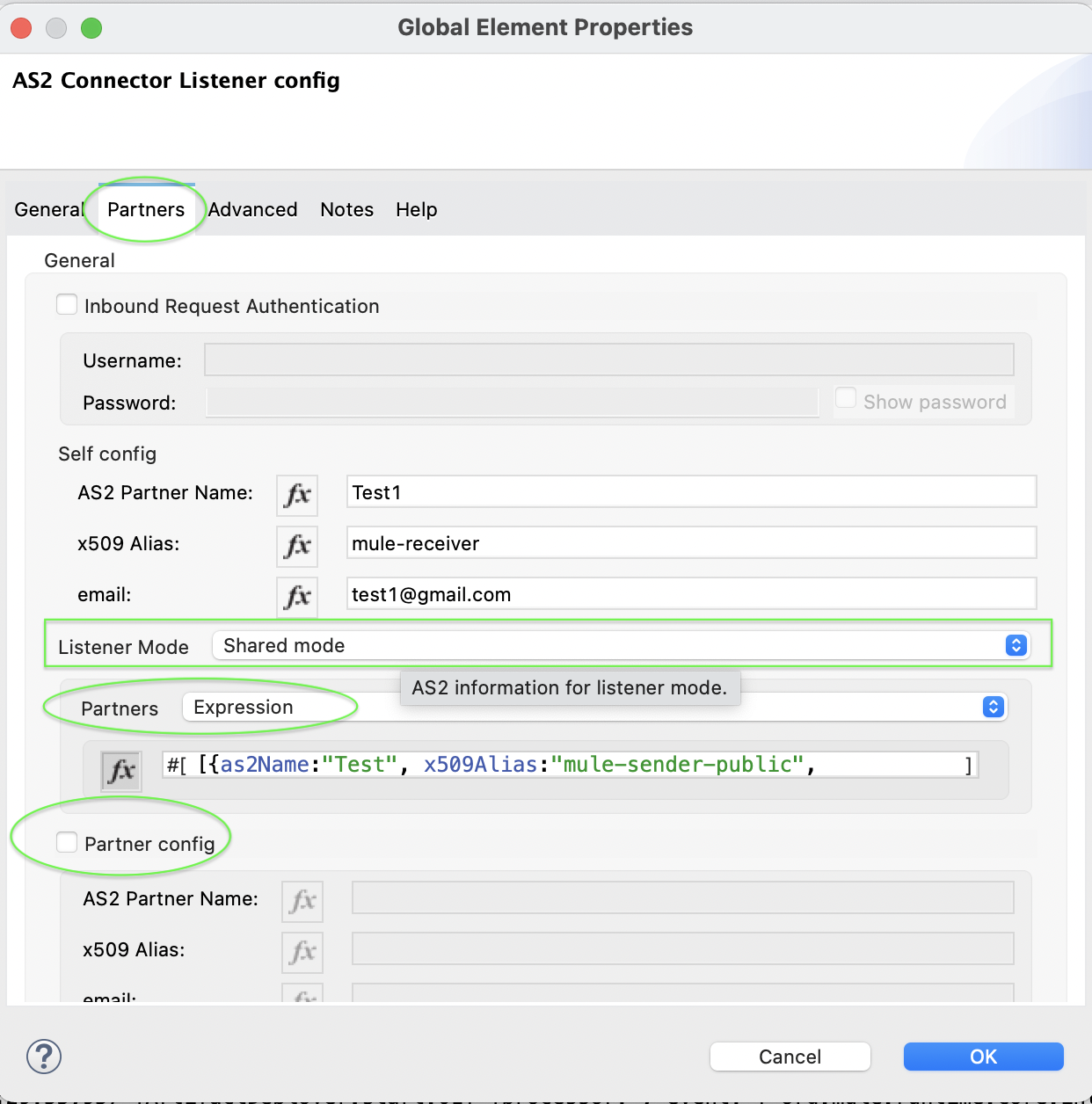Click fx button for Partner config x509 Alias
Viewport: 1092px width, 1104px height.
point(302,952)
